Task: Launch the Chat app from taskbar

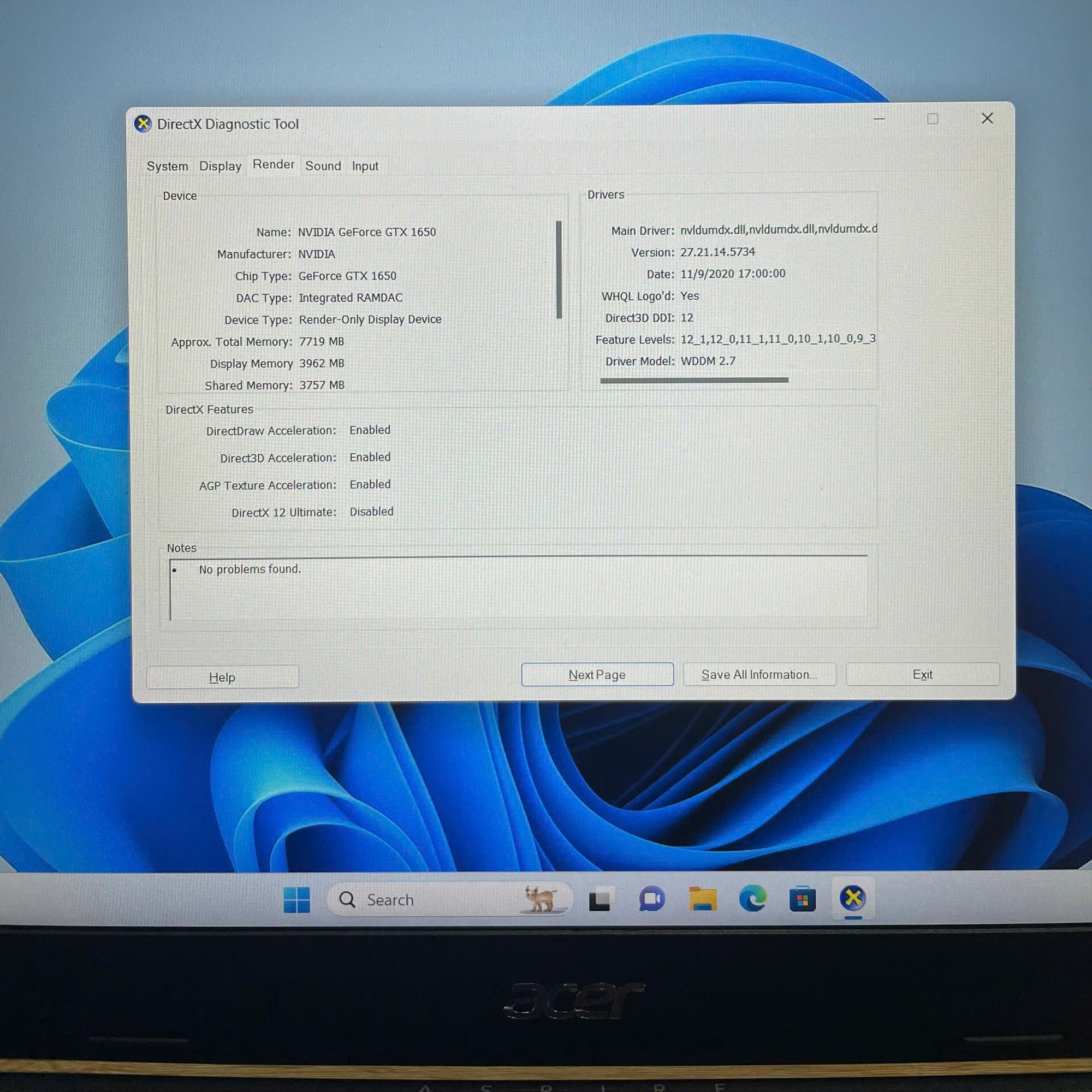Action: (652, 899)
